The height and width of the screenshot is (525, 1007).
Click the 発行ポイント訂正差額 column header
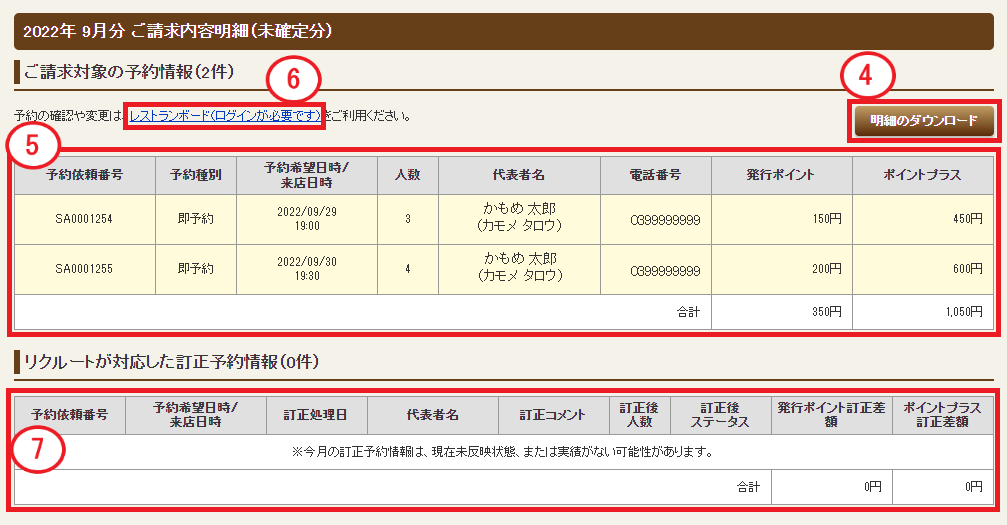click(832, 415)
